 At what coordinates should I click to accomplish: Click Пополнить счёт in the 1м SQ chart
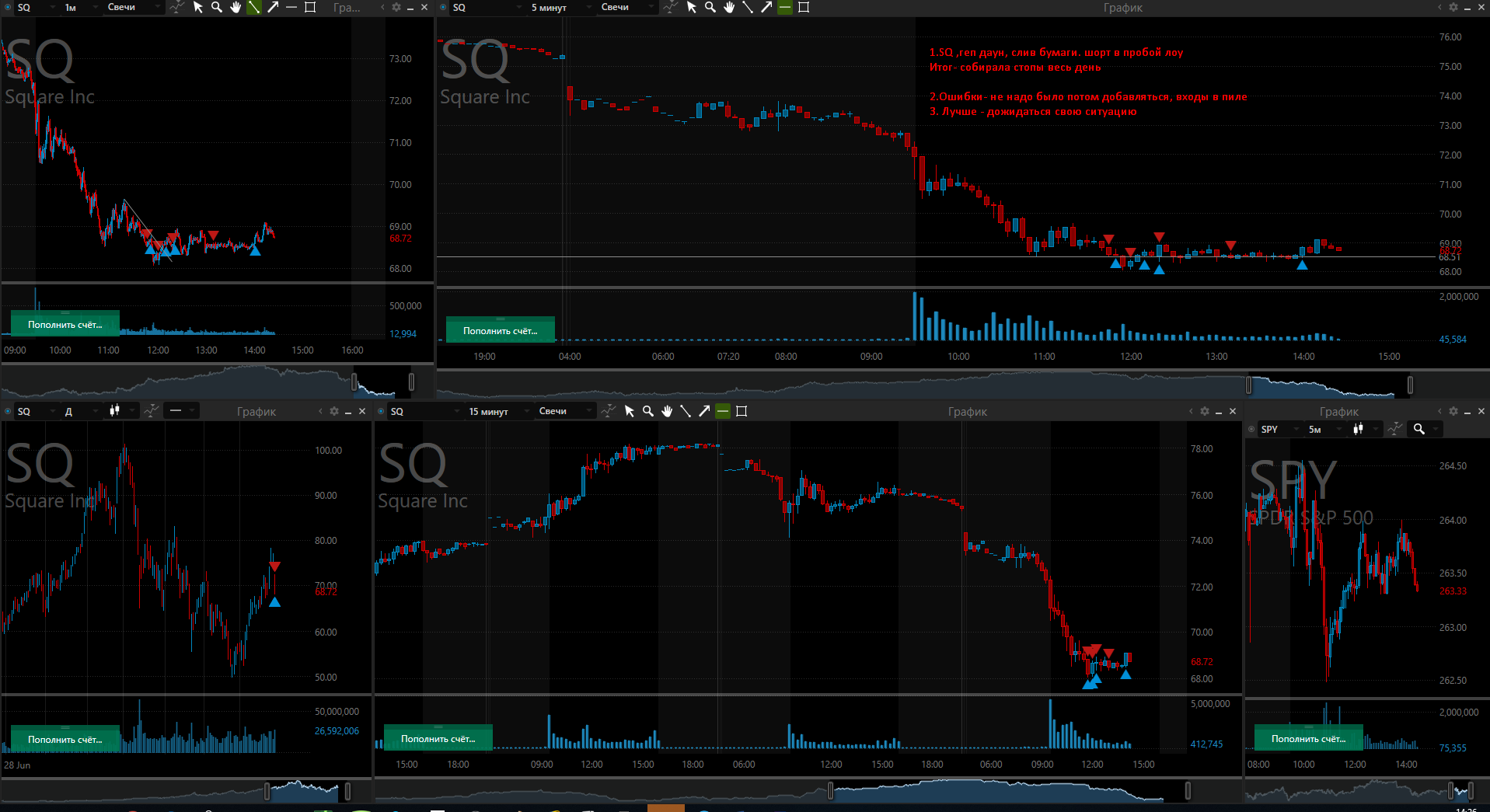click(x=65, y=324)
